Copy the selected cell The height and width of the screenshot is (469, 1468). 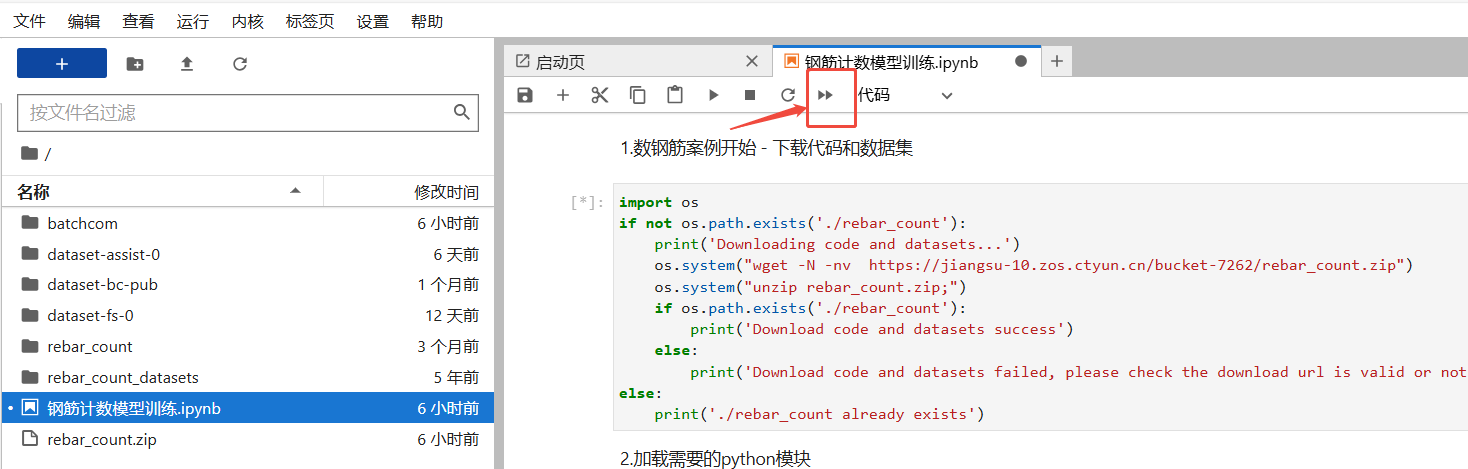[x=637, y=95]
